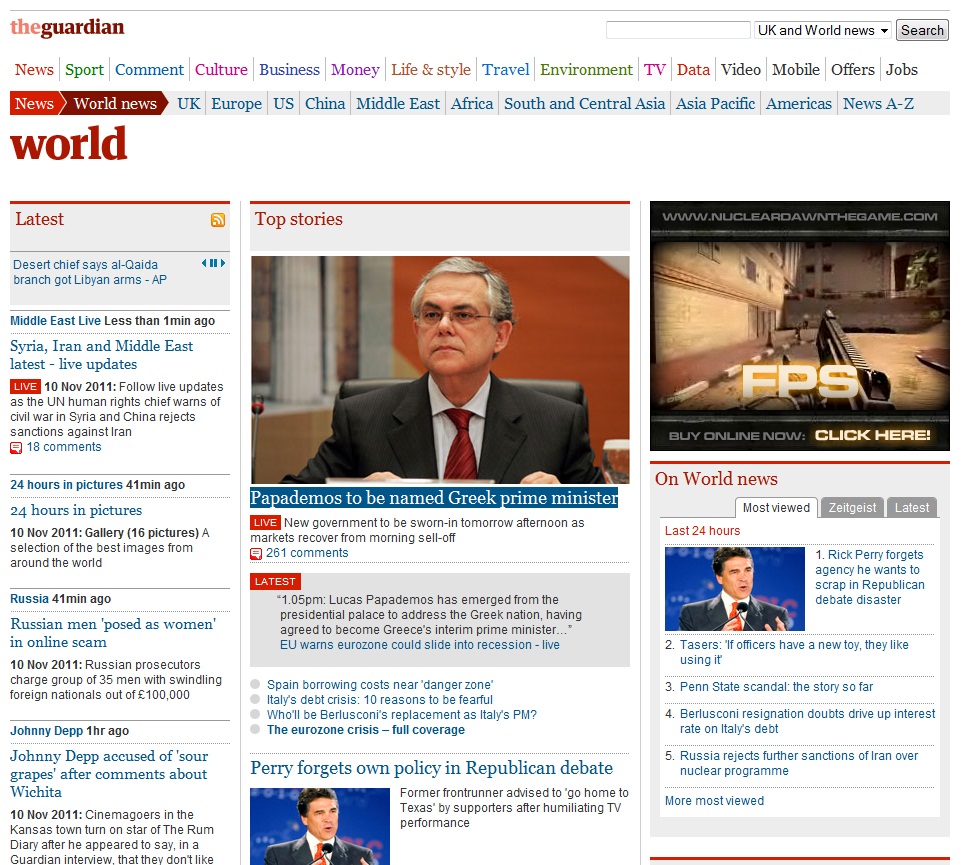
Task: Click the Rick Perry thumbnail in Most viewed
Action: (735, 589)
